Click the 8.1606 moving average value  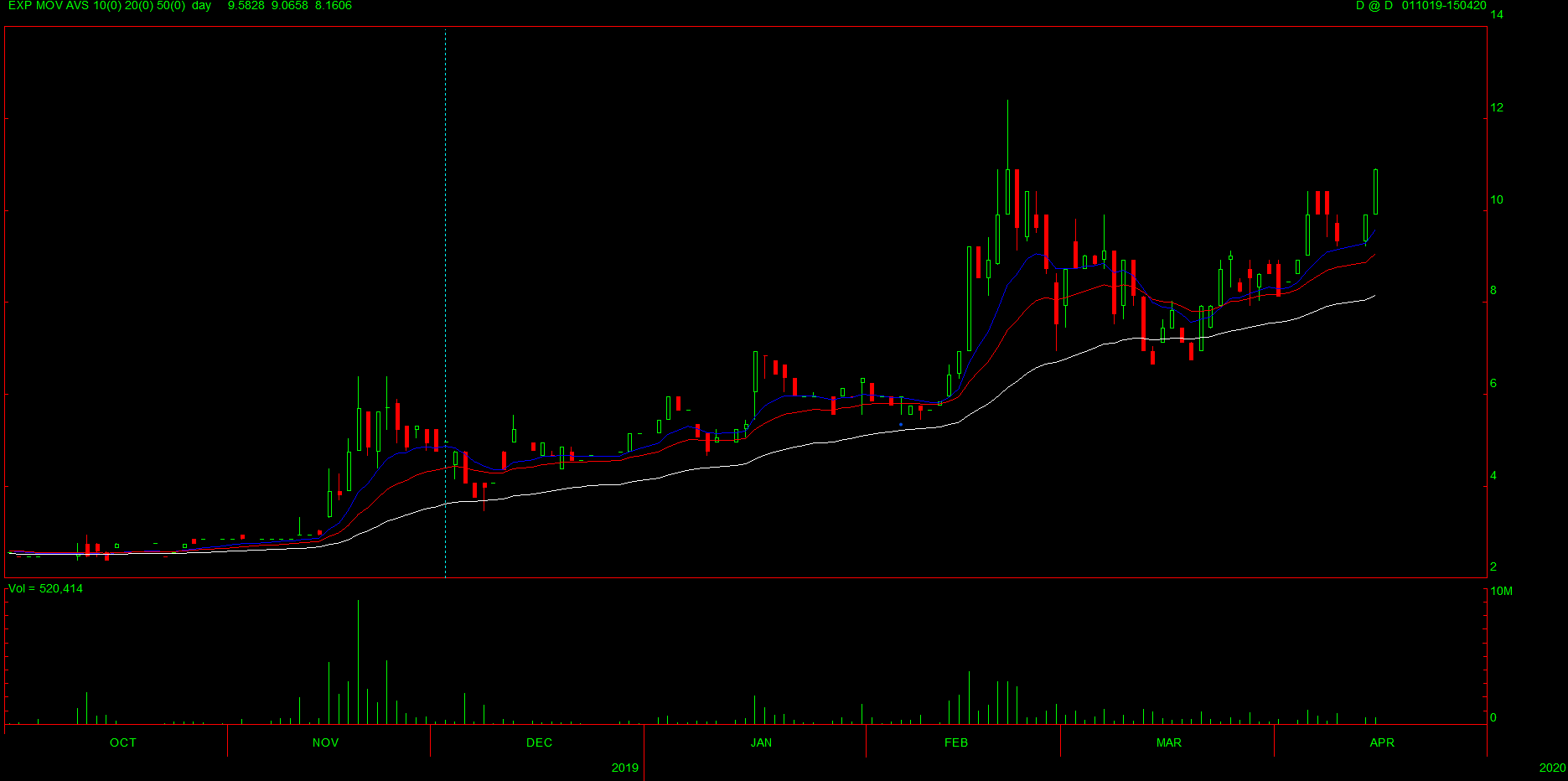pos(334,6)
